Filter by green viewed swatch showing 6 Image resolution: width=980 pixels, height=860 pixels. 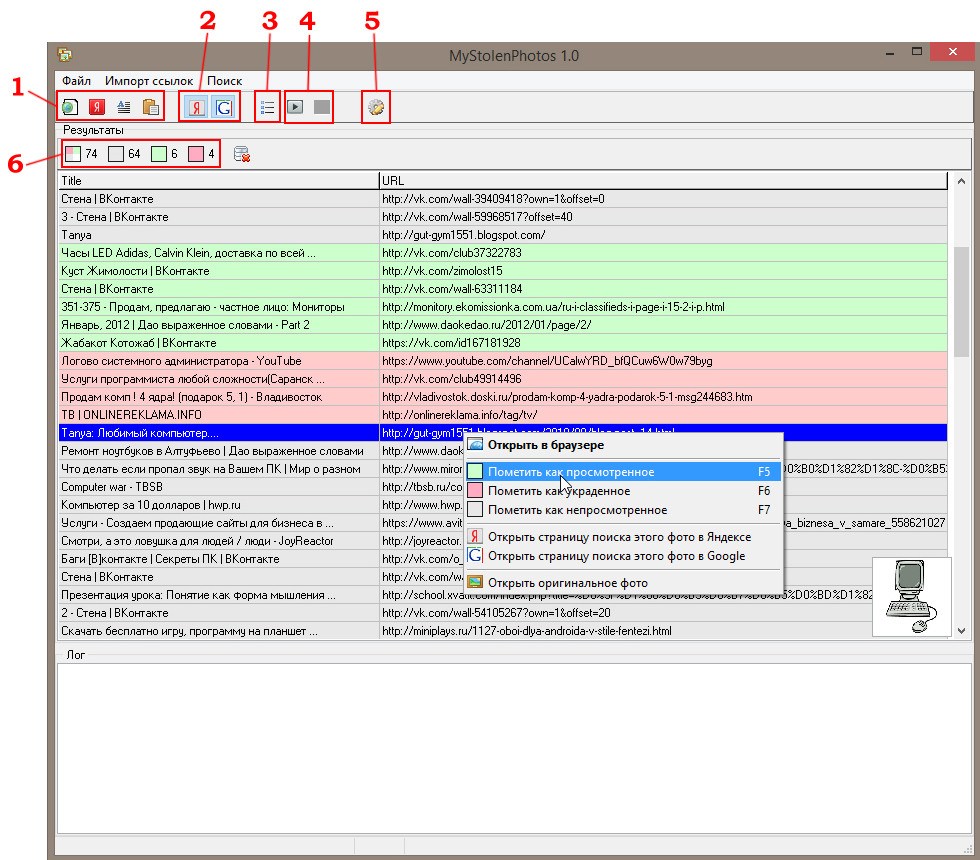coord(159,154)
